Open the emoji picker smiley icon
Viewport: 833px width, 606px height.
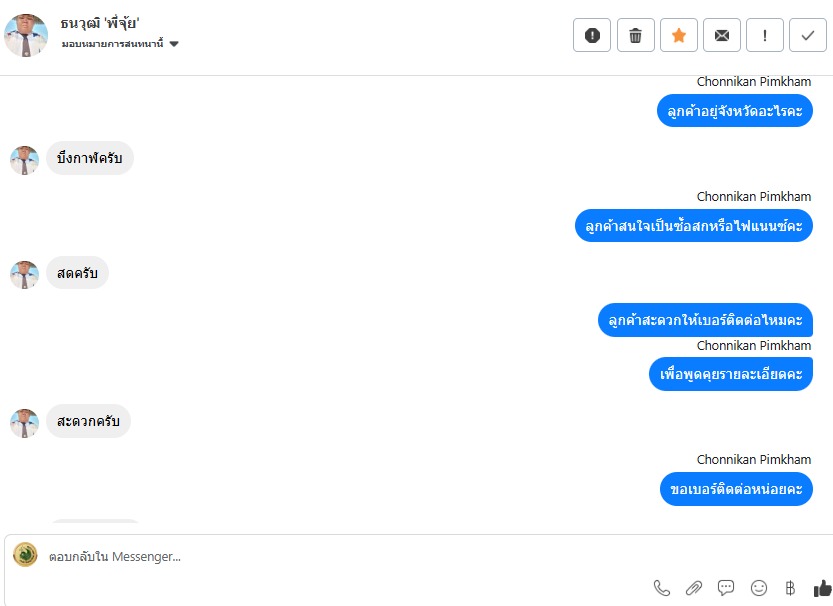click(759, 588)
